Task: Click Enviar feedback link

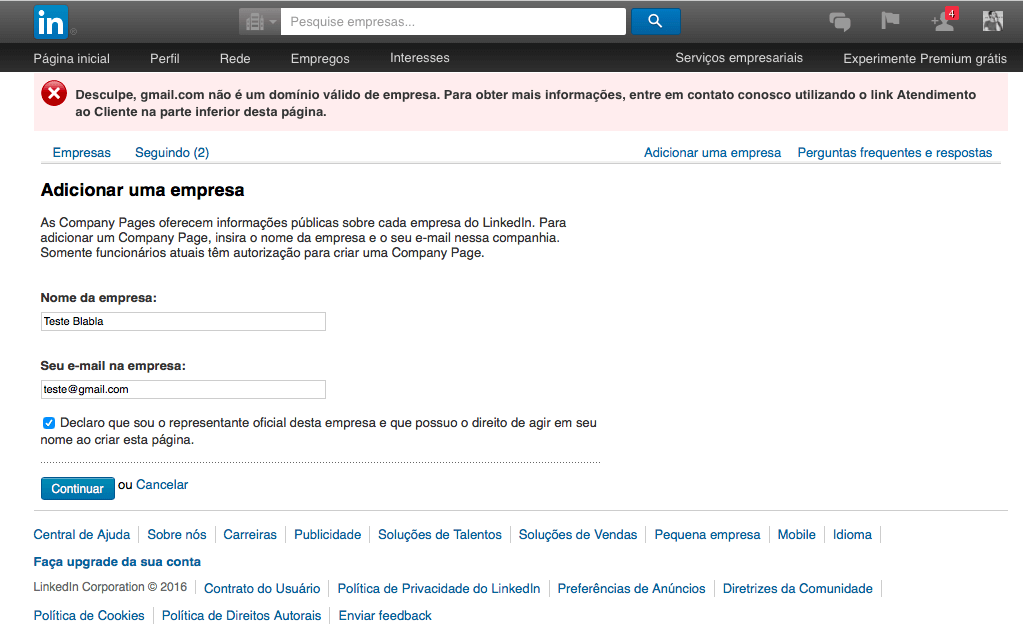Action: coord(385,616)
